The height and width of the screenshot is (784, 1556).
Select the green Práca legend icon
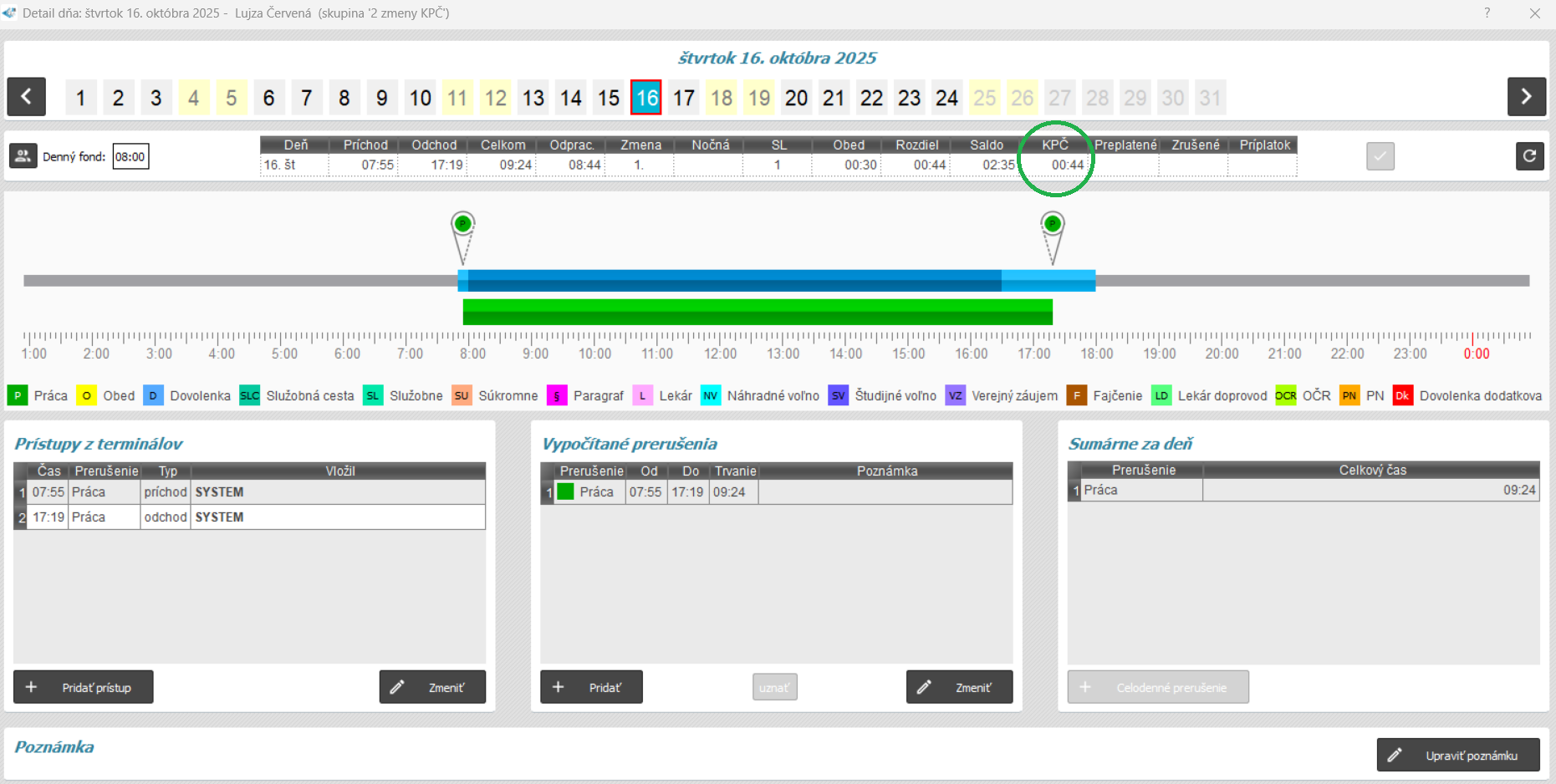coord(17,395)
